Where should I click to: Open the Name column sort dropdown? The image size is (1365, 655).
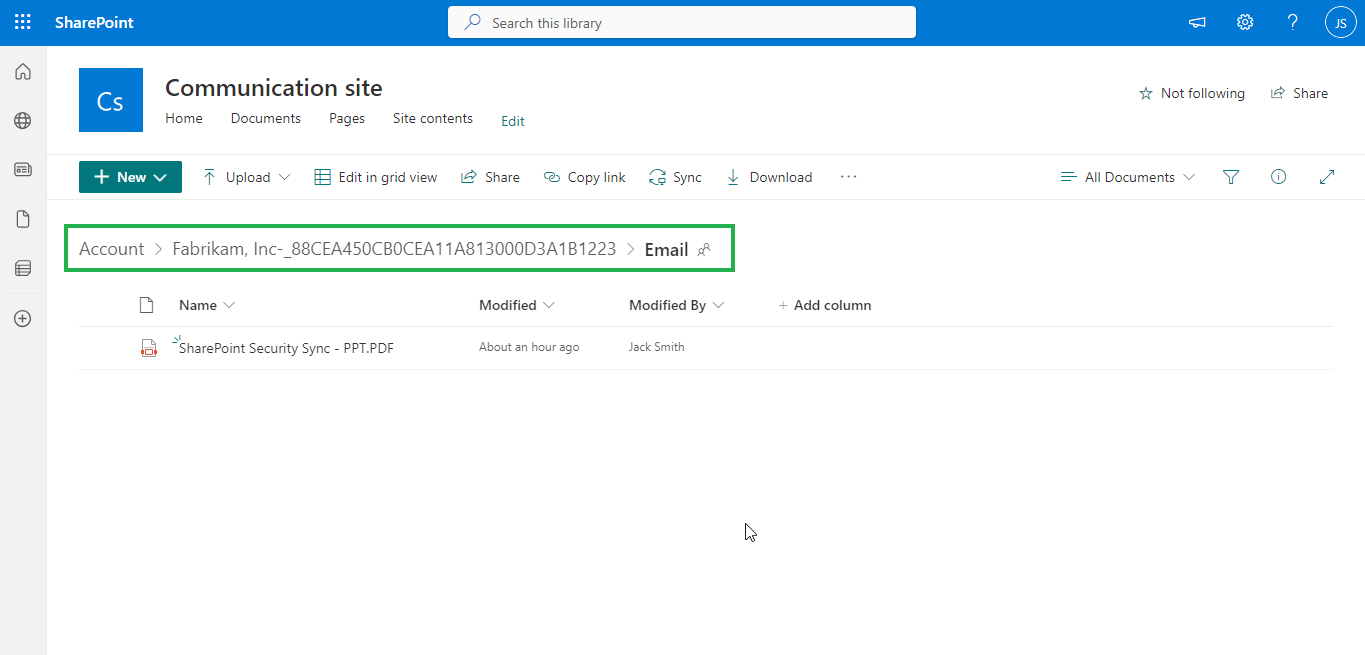coord(206,305)
